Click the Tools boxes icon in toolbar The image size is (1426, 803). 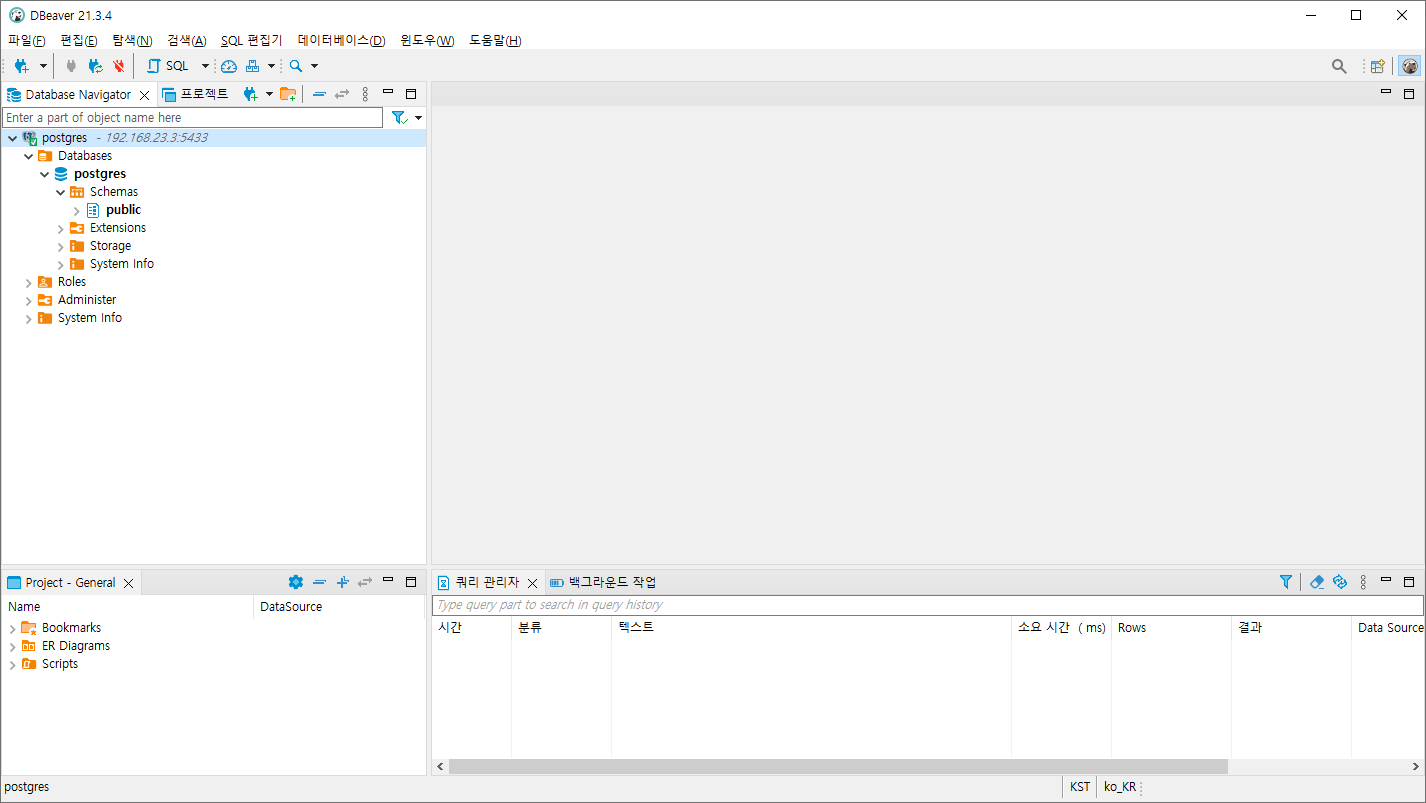tap(253, 66)
